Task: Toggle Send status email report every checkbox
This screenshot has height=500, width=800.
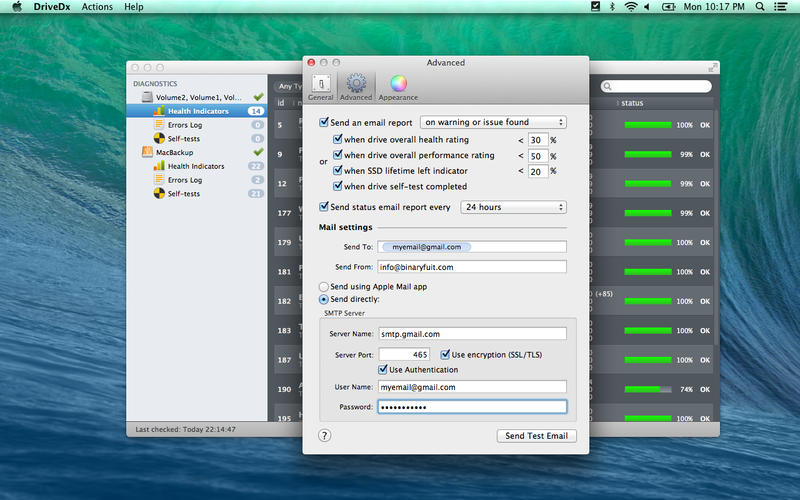Action: [323, 207]
